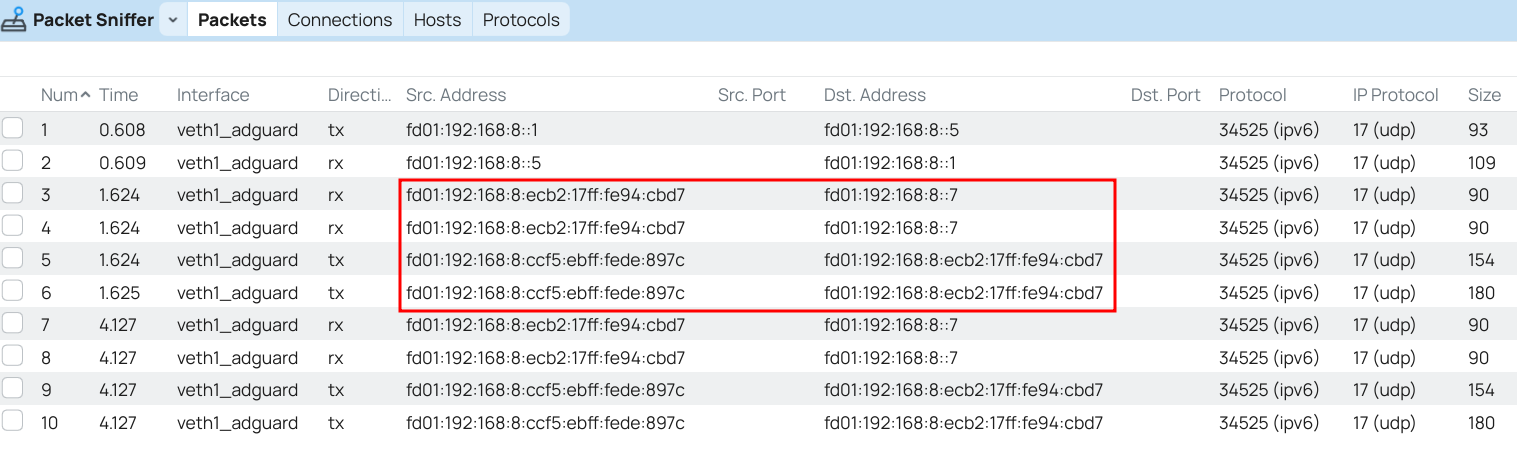The image size is (1517, 453).
Task: Select packet 5 source address fede:897c
Action: [545, 260]
